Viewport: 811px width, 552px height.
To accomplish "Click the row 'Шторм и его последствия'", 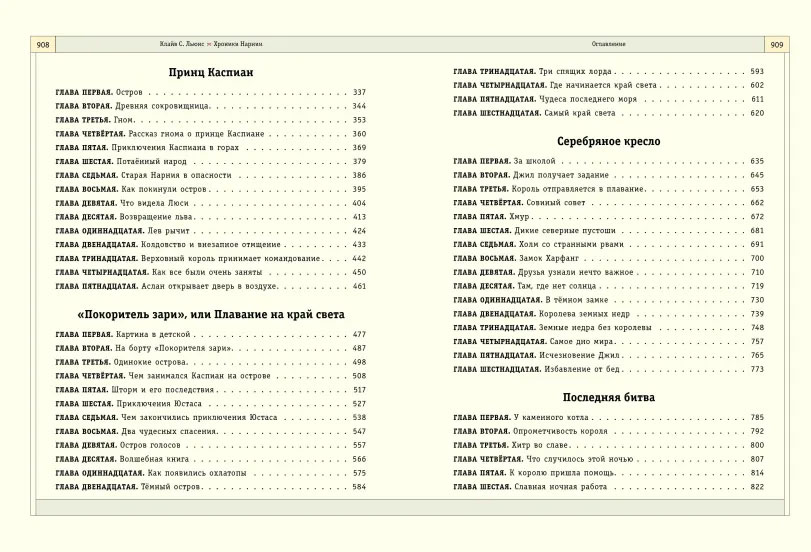I will [x=211, y=390].
